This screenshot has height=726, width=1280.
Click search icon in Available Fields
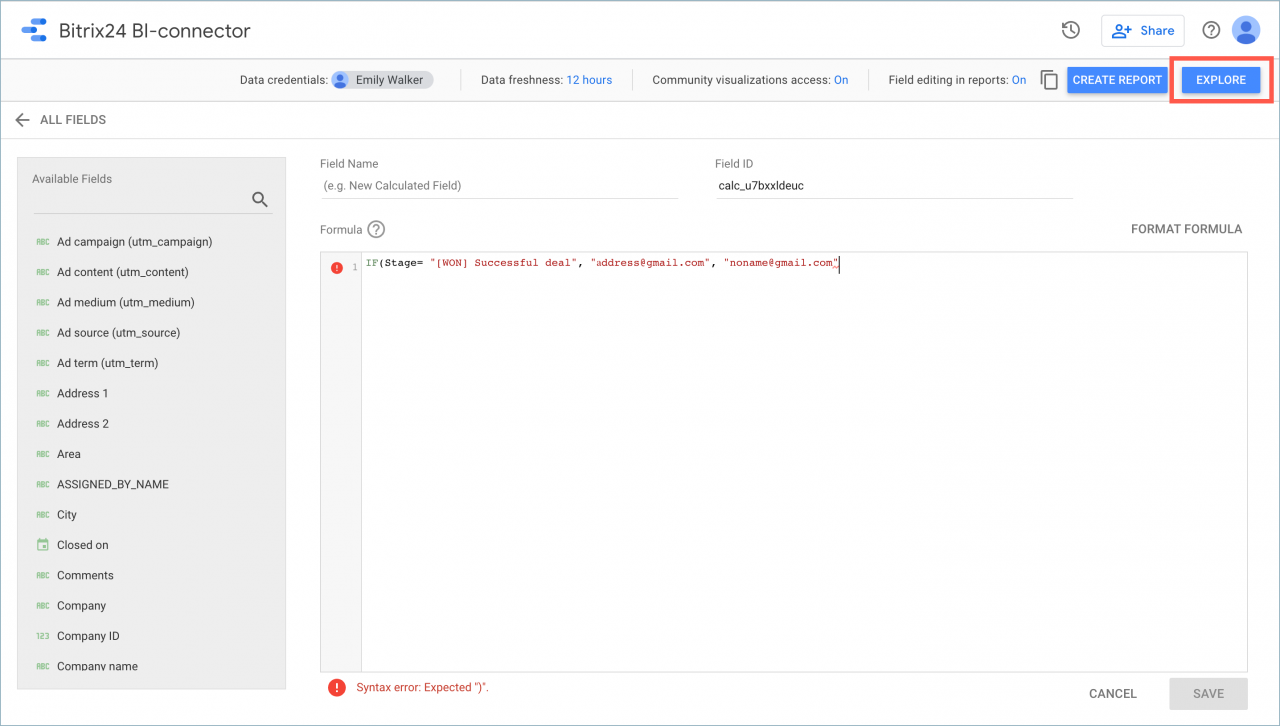click(260, 199)
